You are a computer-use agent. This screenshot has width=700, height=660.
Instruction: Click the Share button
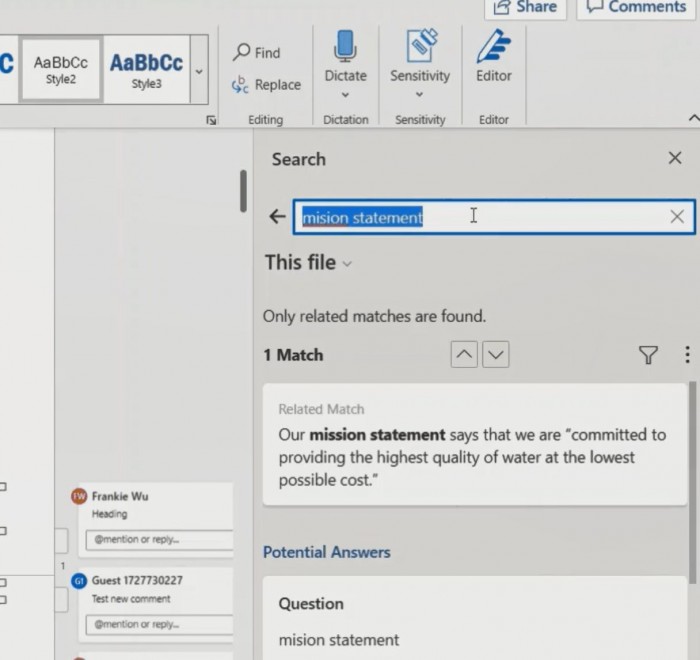[526, 7]
